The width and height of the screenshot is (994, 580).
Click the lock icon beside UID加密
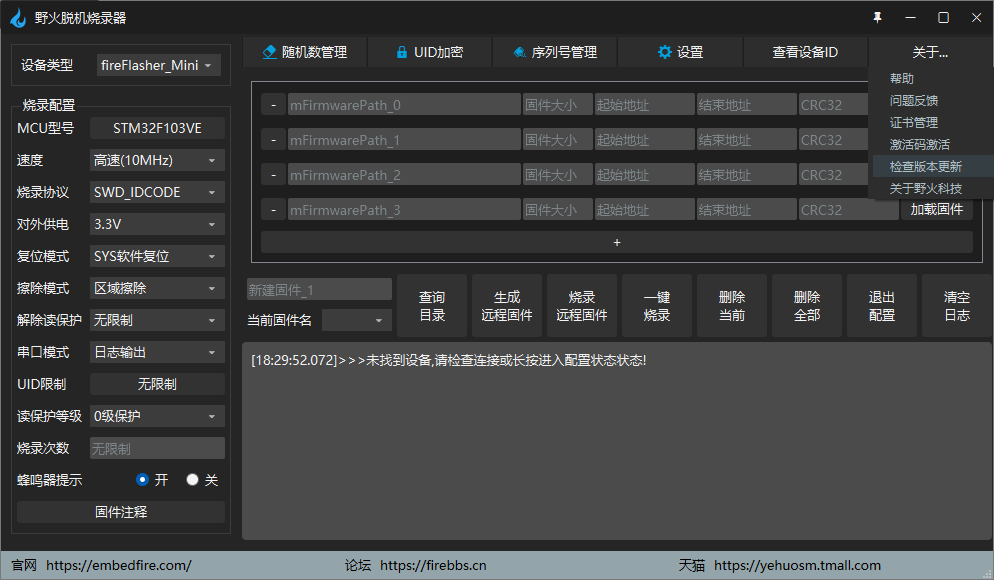point(401,52)
